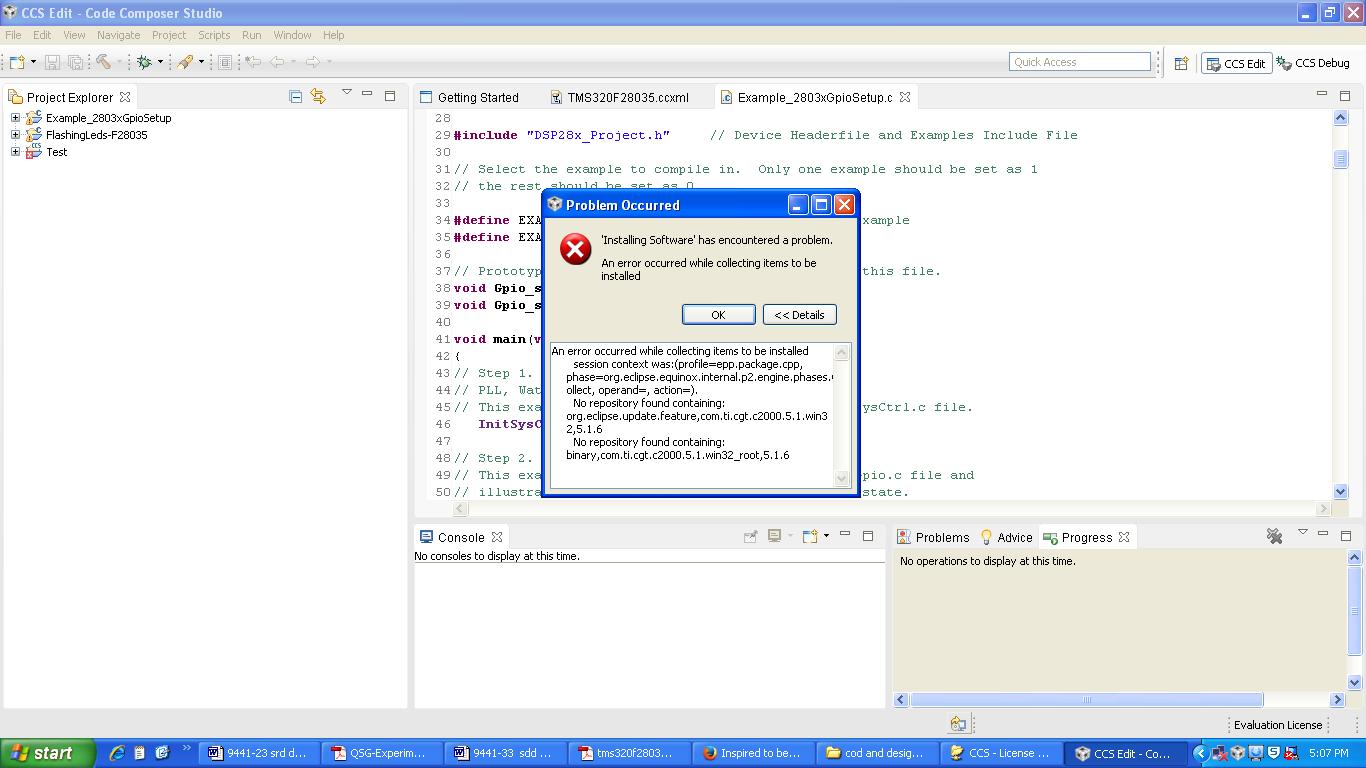Close the Progress view tab
This screenshot has height=768, width=1366.
click(1124, 537)
